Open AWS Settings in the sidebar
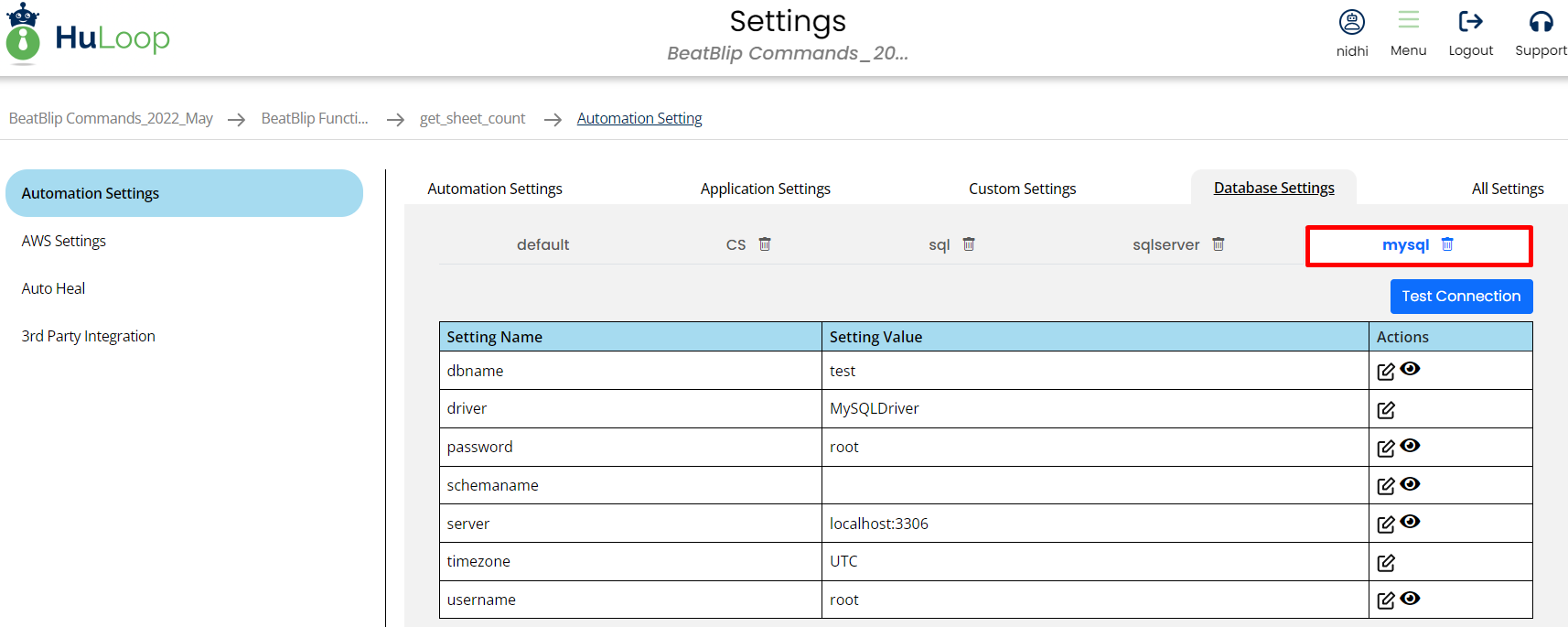The width and height of the screenshot is (1568, 627). point(64,241)
